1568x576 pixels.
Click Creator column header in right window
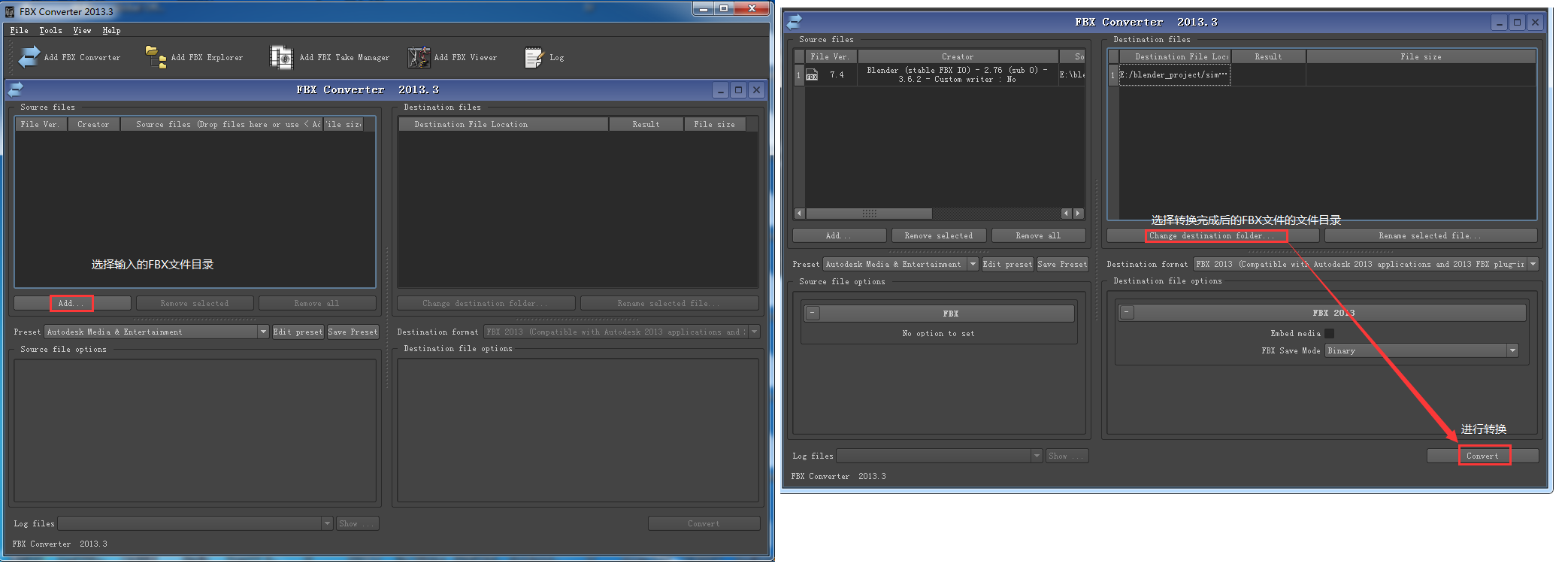click(958, 56)
